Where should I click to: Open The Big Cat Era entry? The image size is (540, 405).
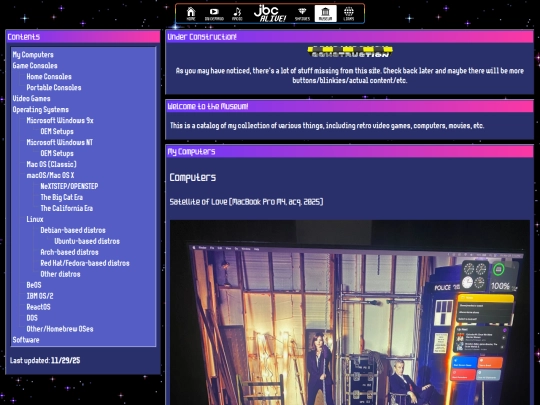click(62, 197)
